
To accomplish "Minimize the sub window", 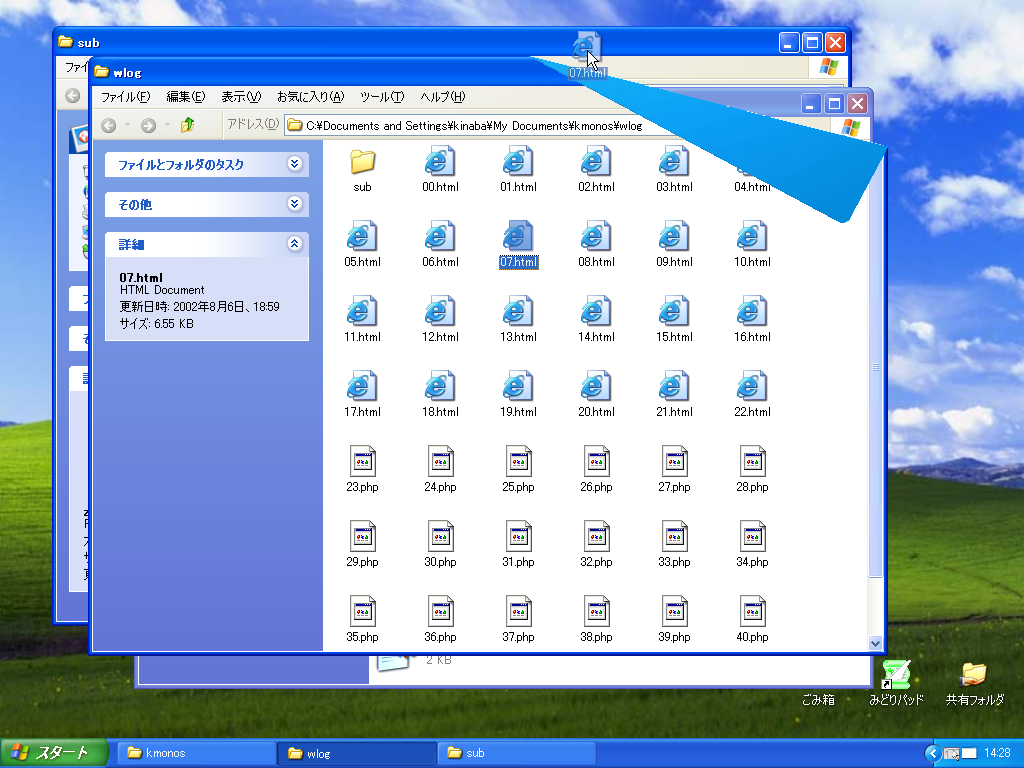I will pyautogui.click(x=789, y=43).
